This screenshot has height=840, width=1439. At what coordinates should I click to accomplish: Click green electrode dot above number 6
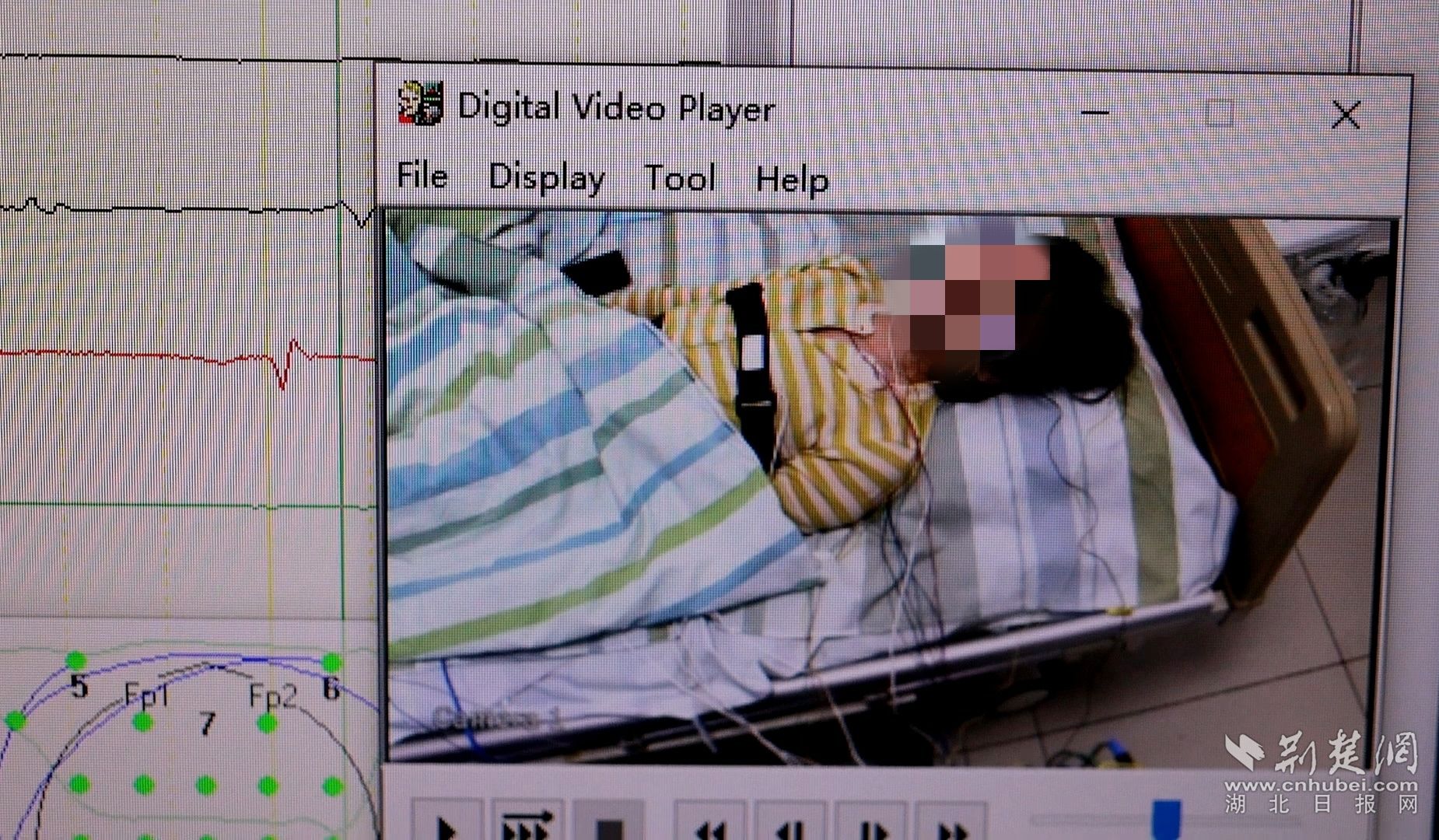332,663
